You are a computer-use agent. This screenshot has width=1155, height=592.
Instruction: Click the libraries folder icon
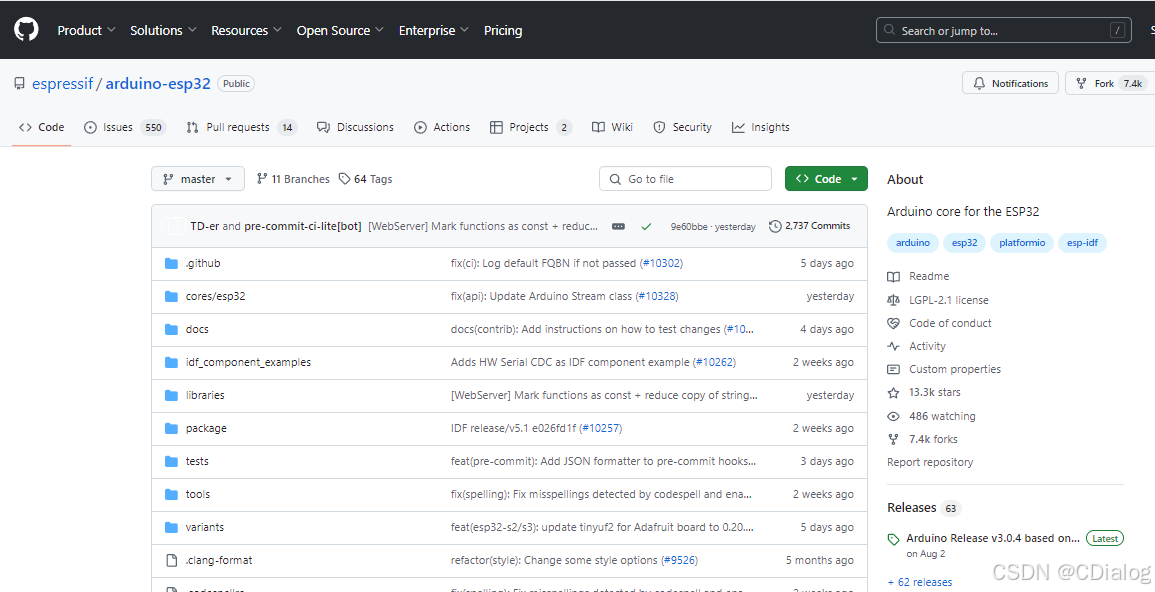(172, 395)
